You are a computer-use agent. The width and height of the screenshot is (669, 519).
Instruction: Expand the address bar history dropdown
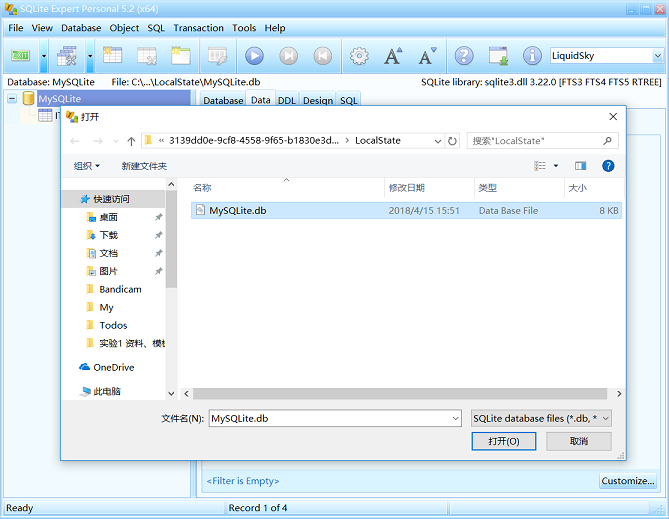click(x=438, y=141)
